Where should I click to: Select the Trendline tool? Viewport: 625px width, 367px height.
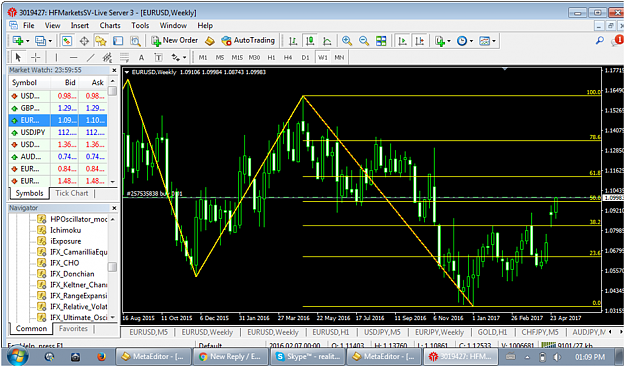coord(90,57)
